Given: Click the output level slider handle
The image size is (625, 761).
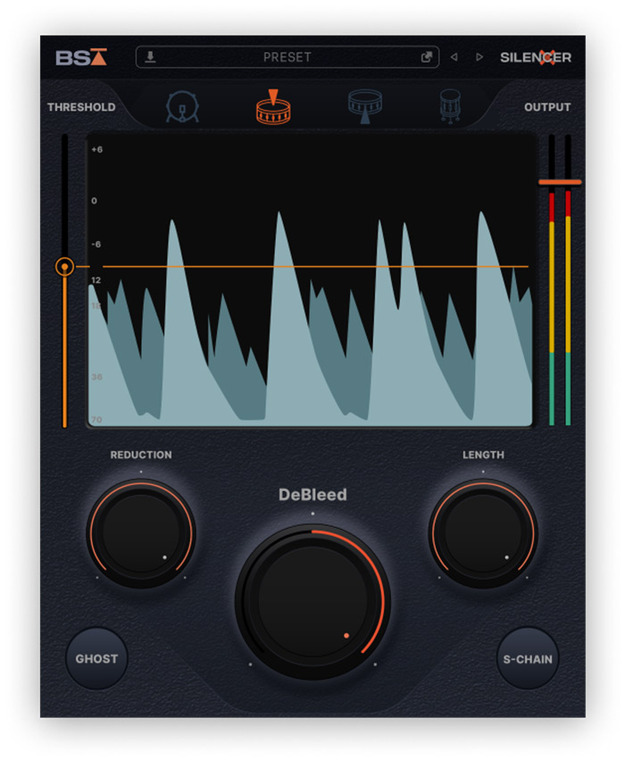Looking at the screenshot, I should (x=559, y=182).
